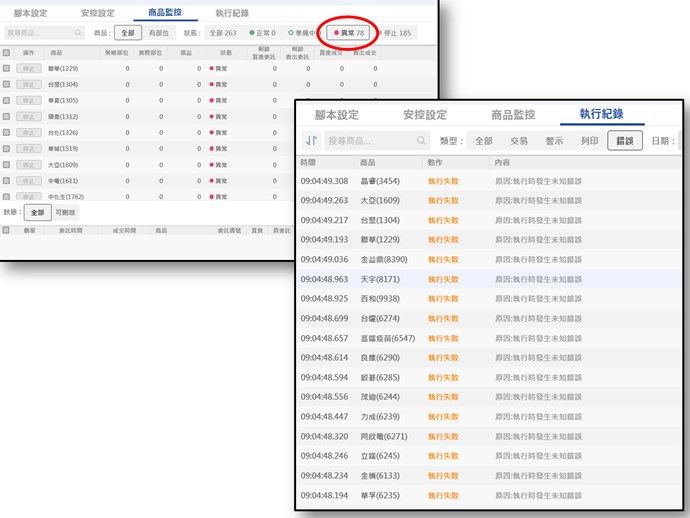Viewport: 690px width, 518px height.
Task: Click the red 異常 status of 聯華(1229)
Action: coord(219,69)
